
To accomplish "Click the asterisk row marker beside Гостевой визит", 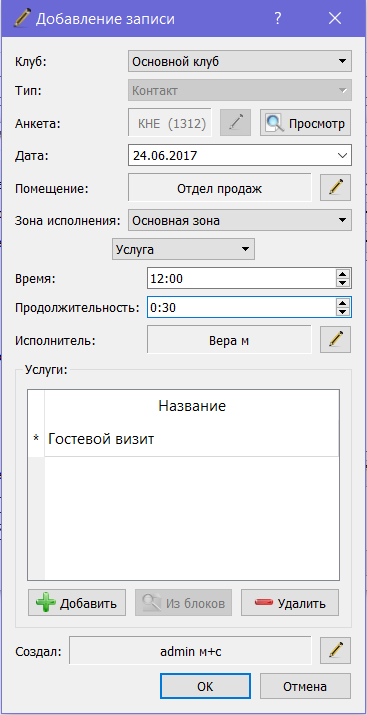I will [36, 439].
